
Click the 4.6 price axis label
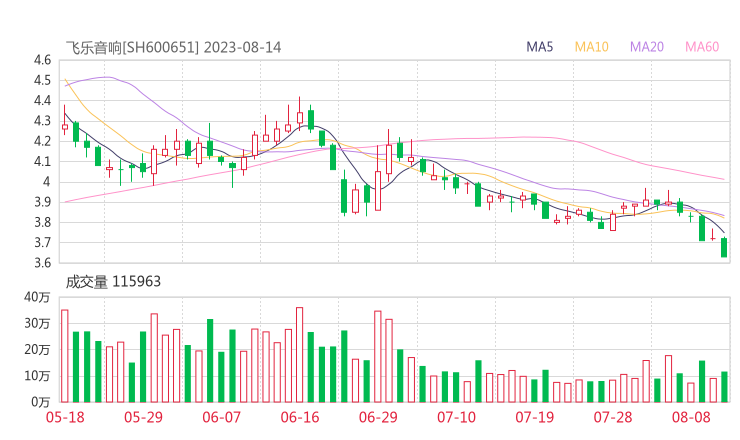point(42,60)
